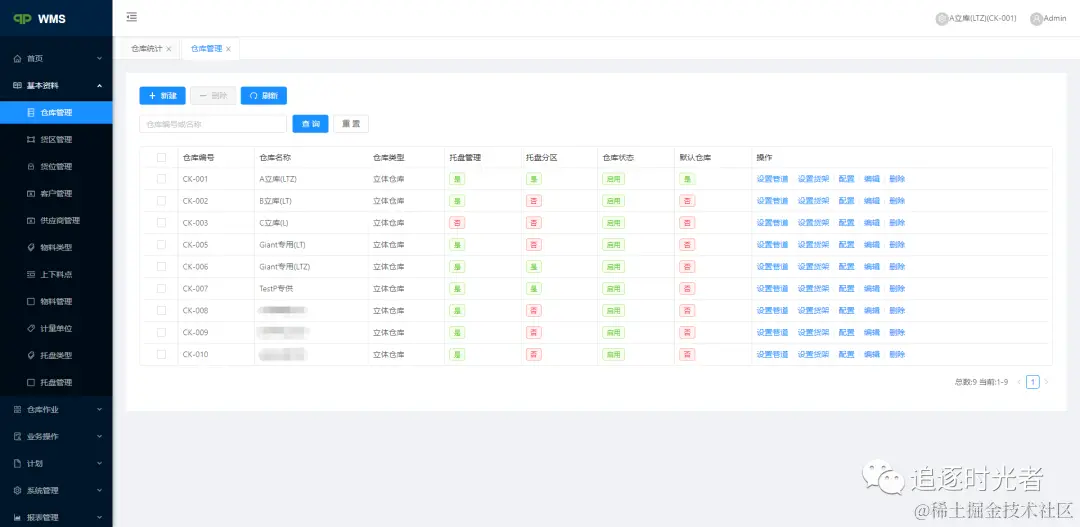This screenshot has height=527, width=1080.
Task: Toggle the sidebar collapse icon
Action: pyautogui.click(x=132, y=17)
